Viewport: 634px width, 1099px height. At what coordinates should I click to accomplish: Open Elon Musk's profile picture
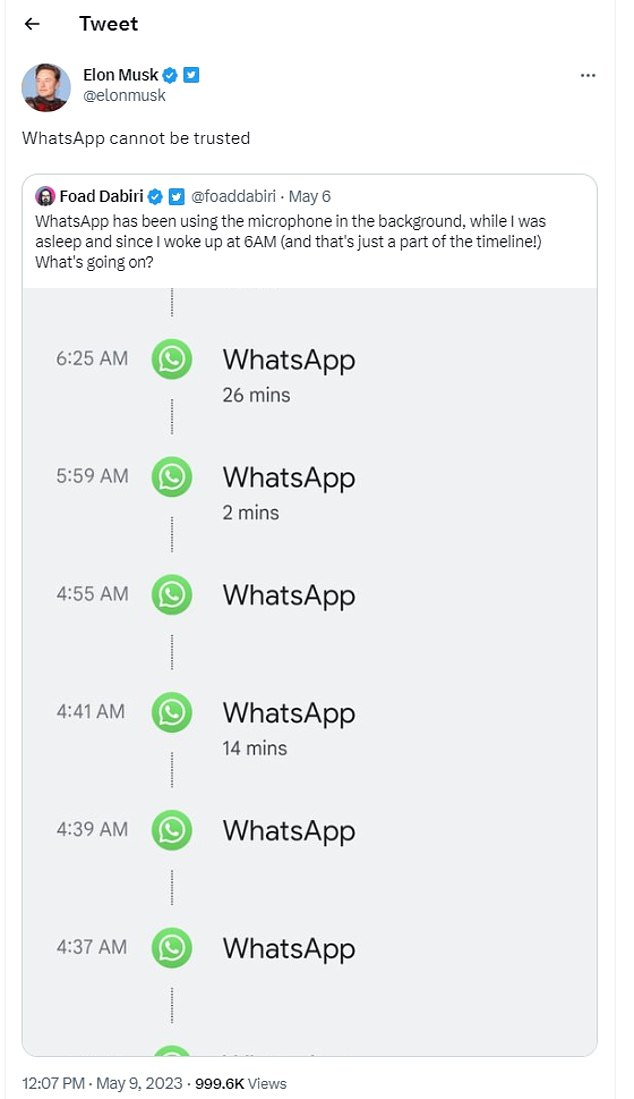click(x=46, y=88)
